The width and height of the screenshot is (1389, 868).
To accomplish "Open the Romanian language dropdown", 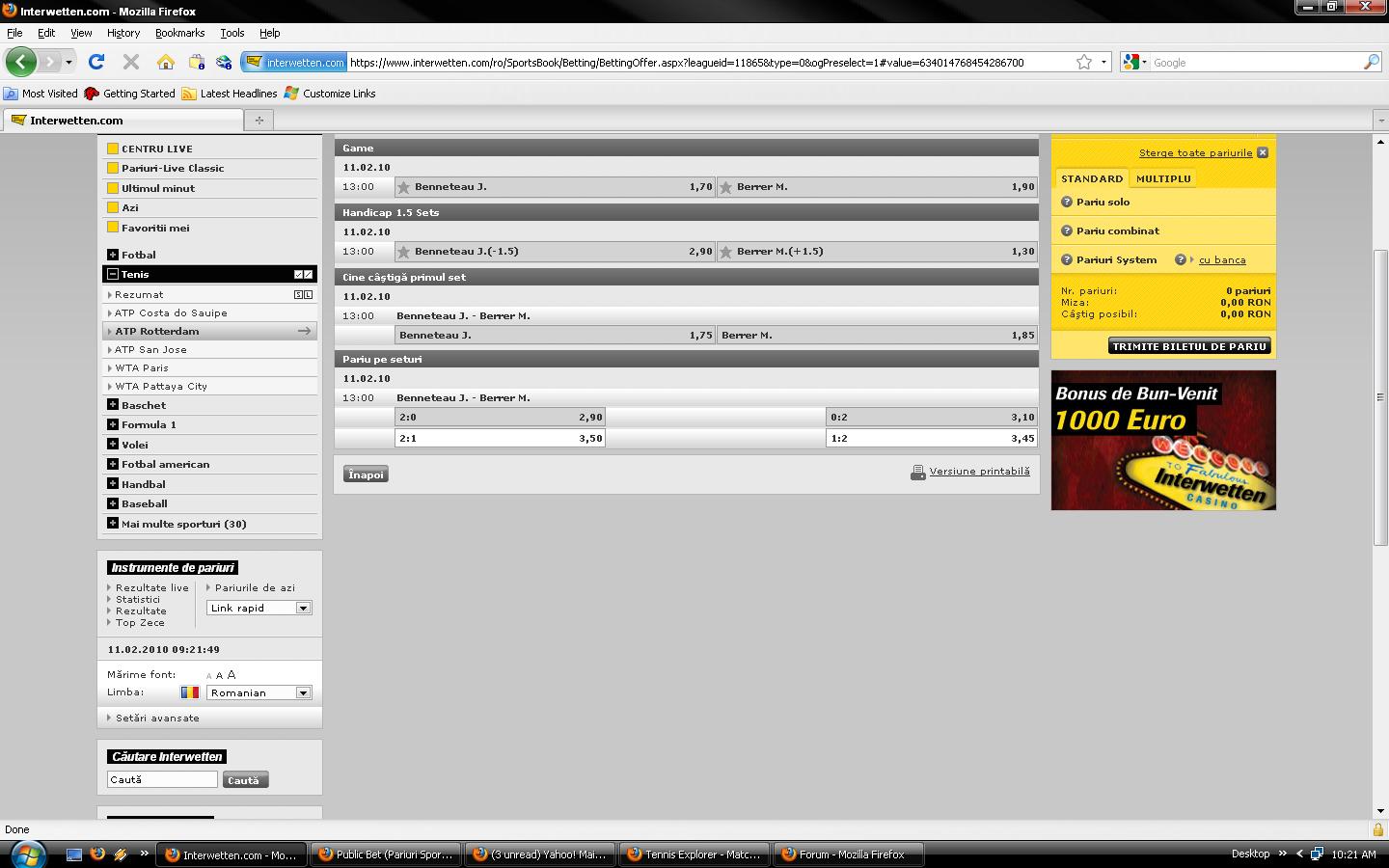I will tap(259, 692).
